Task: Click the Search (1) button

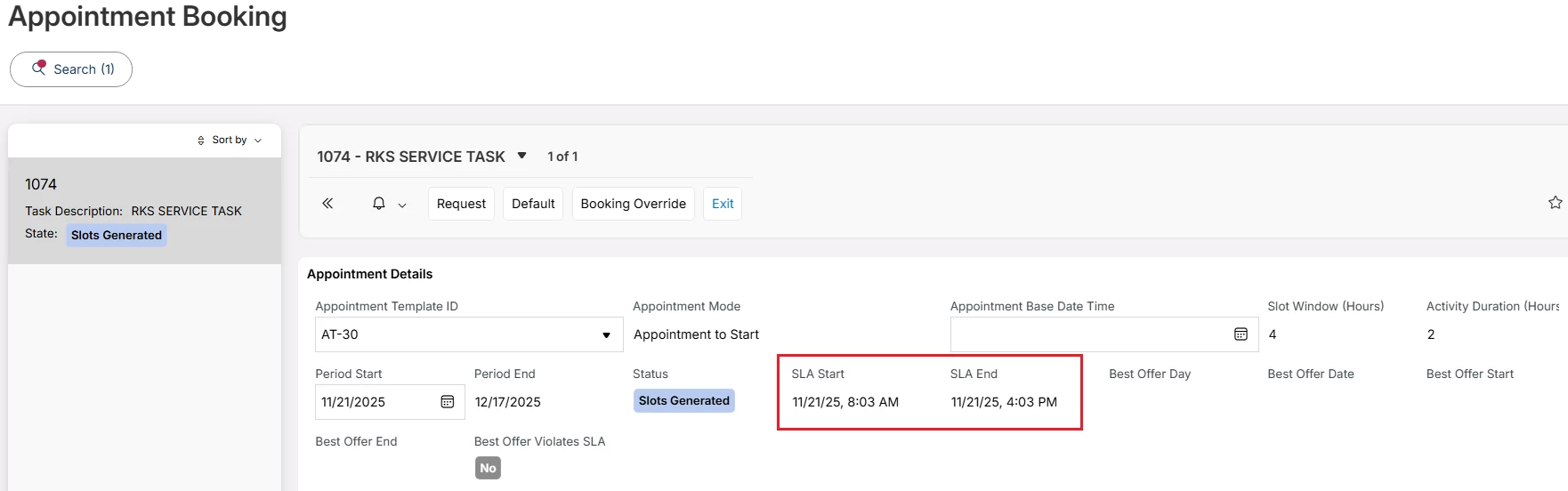Action: pos(71,69)
